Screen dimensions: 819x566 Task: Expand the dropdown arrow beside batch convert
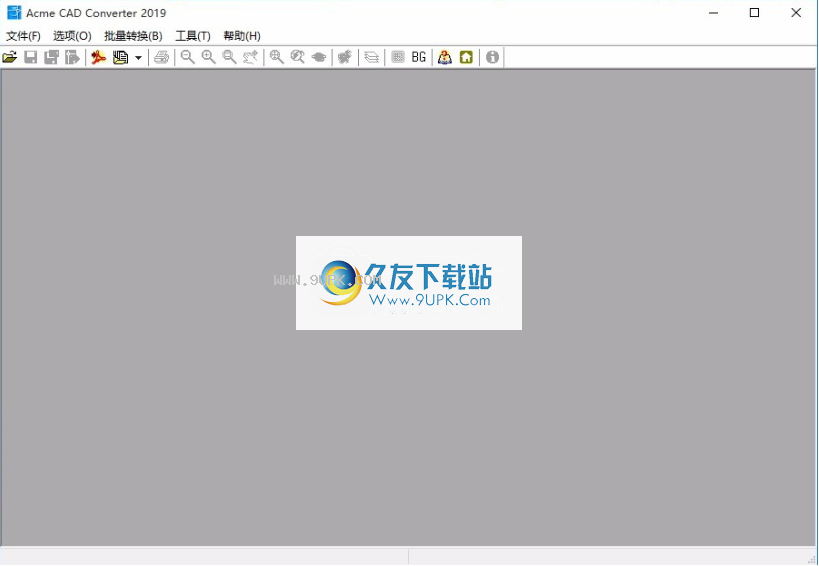(x=138, y=57)
